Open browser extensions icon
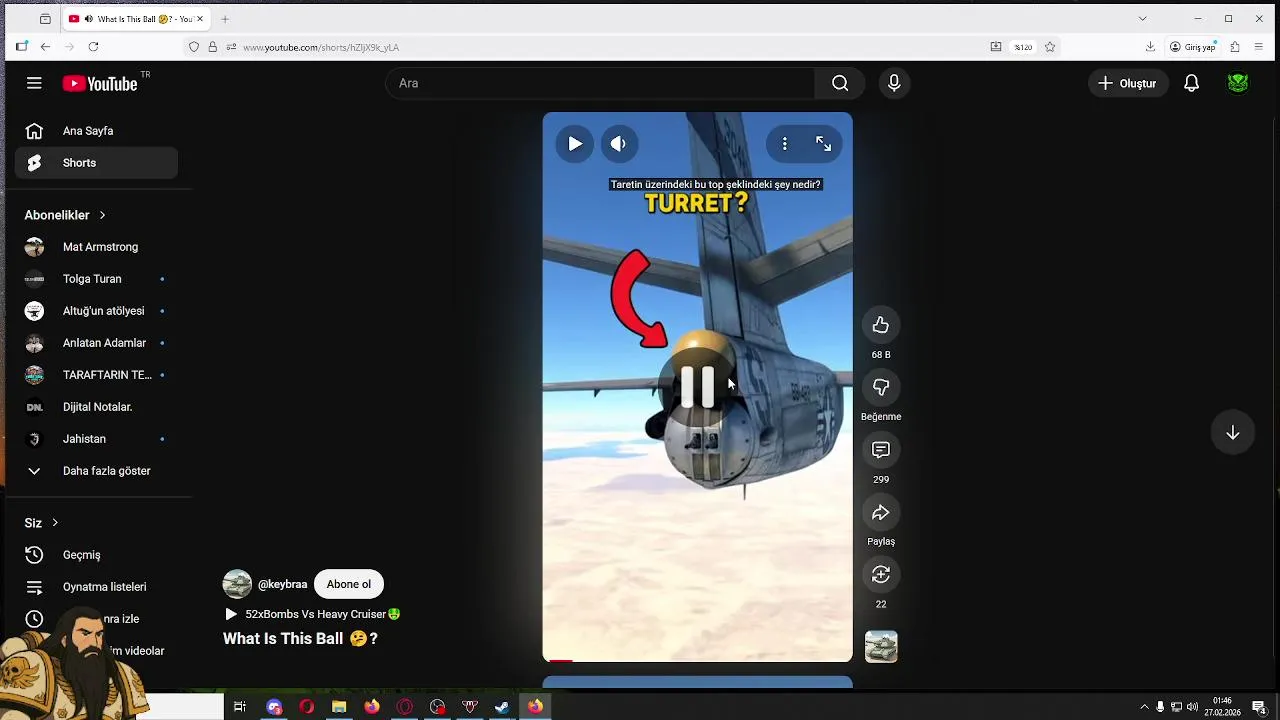The height and width of the screenshot is (720, 1280). [1235, 47]
